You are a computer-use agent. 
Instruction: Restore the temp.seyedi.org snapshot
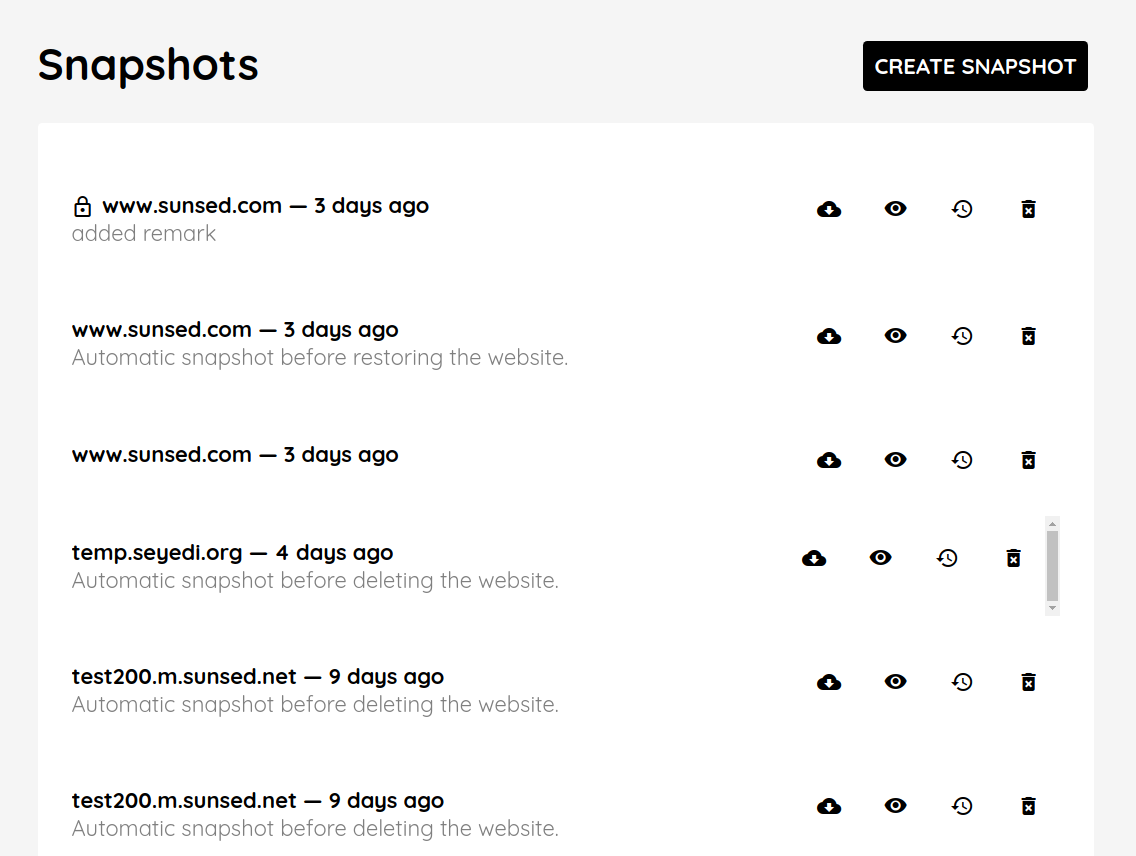coord(947,558)
